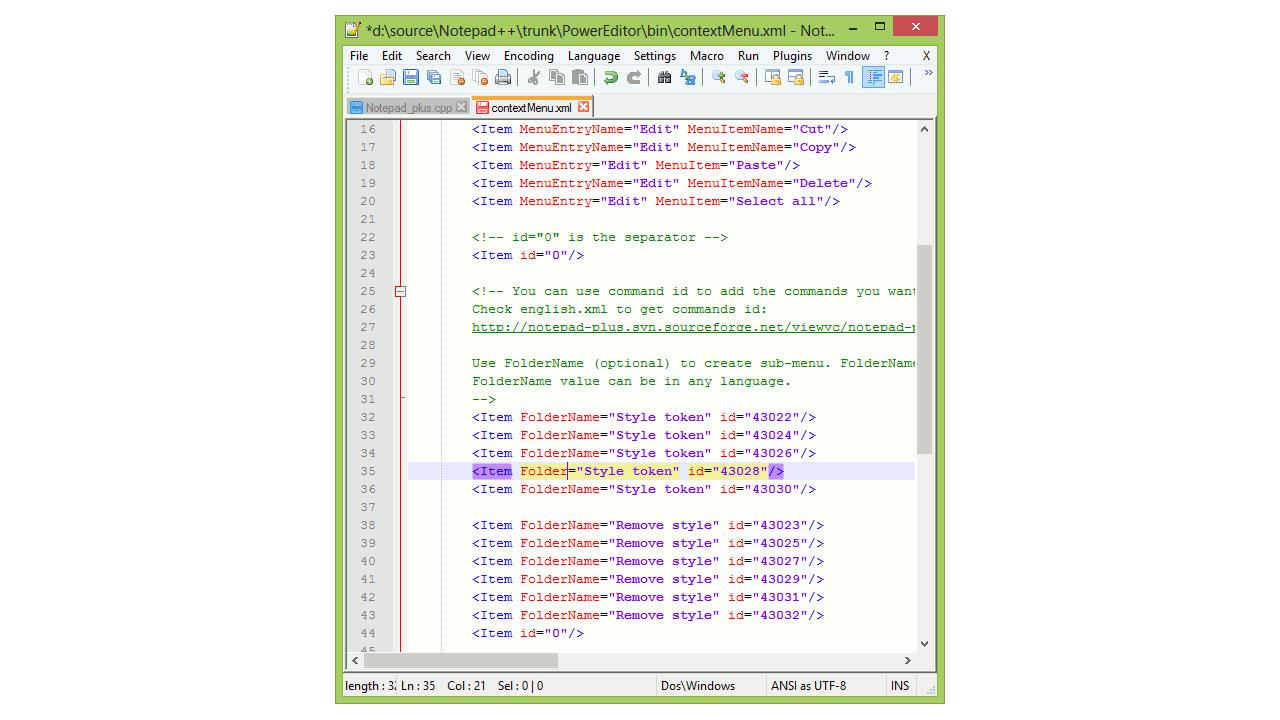Click the Paste clipboard icon
The width and height of the screenshot is (1280, 720).
(580, 77)
